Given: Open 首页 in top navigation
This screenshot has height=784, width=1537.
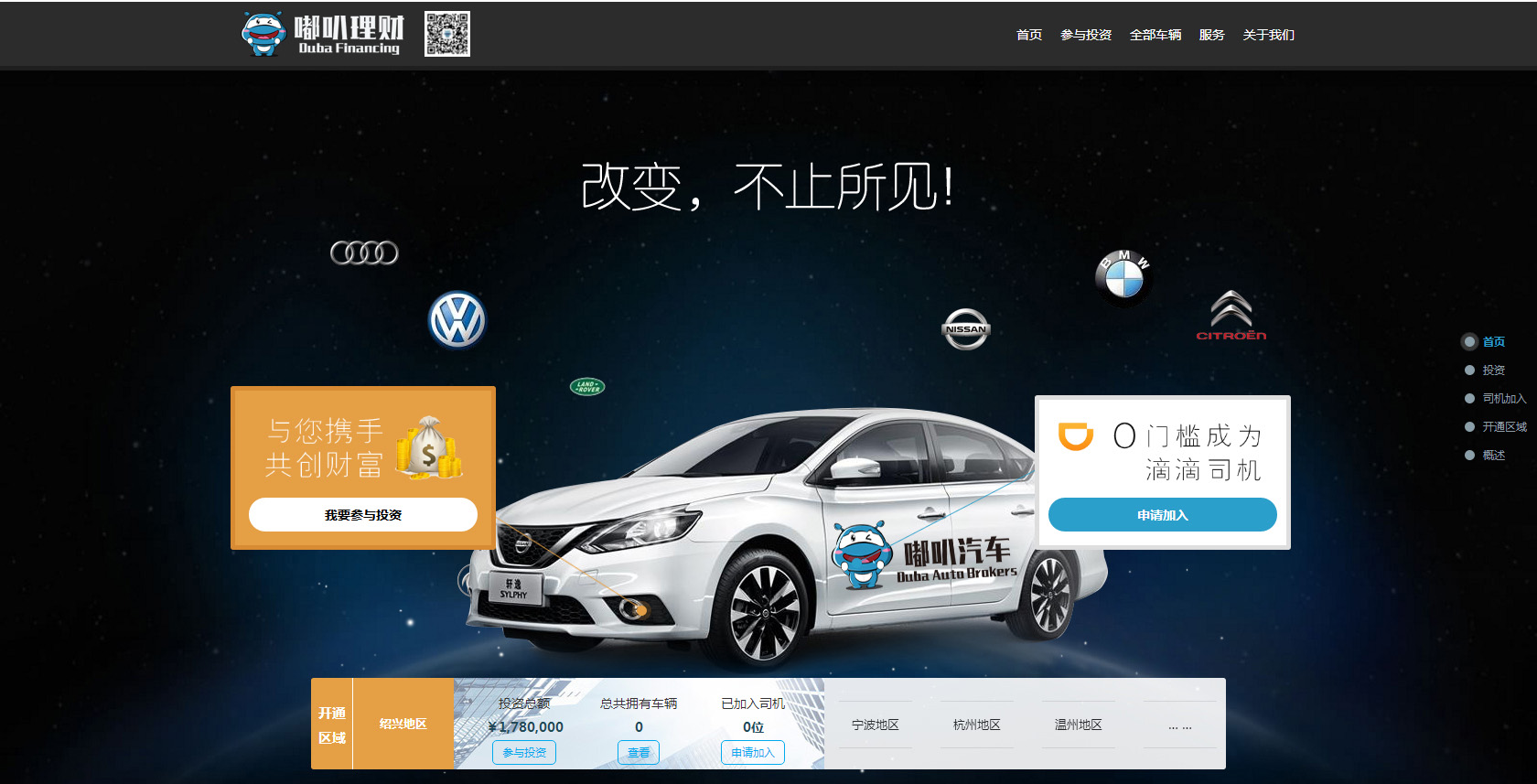Looking at the screenshot, I should click(1029, 35).
